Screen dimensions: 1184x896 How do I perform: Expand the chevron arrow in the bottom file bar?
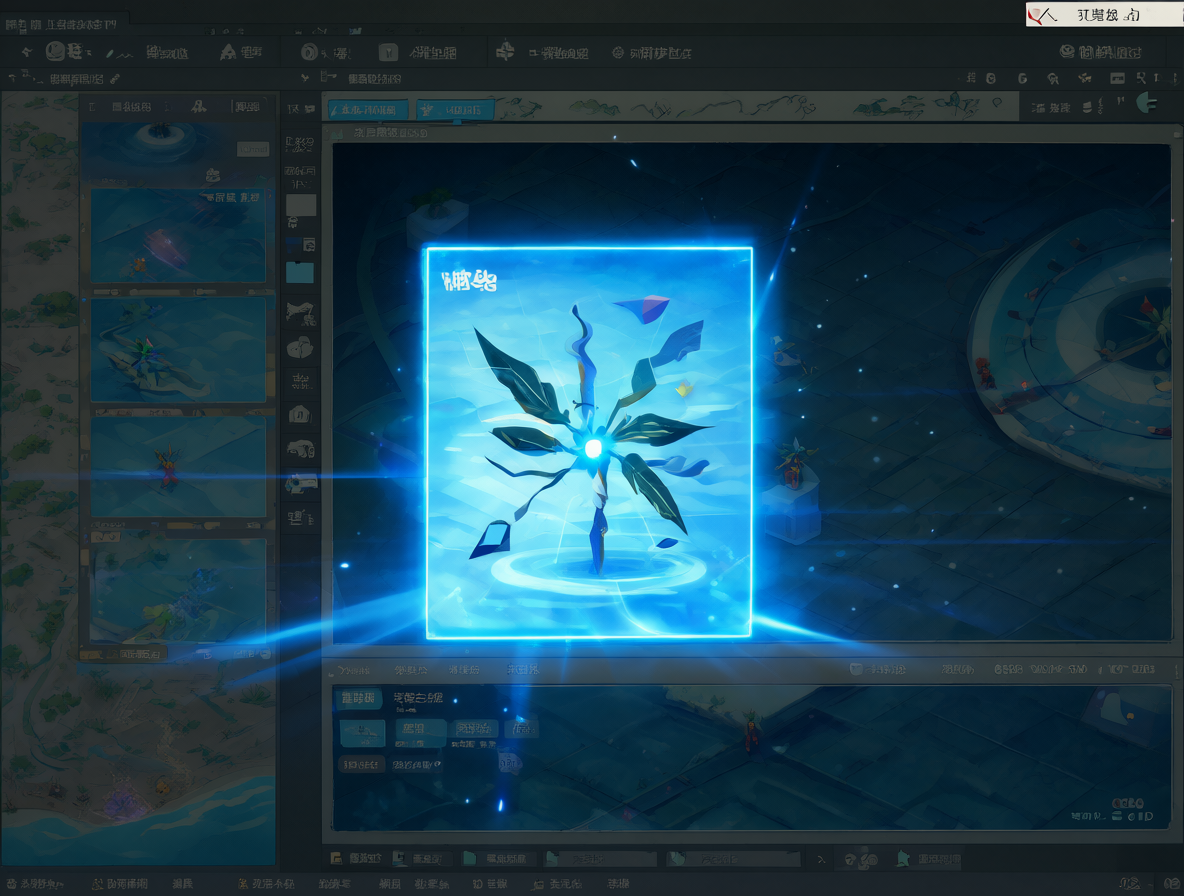[x=822, y=859]
